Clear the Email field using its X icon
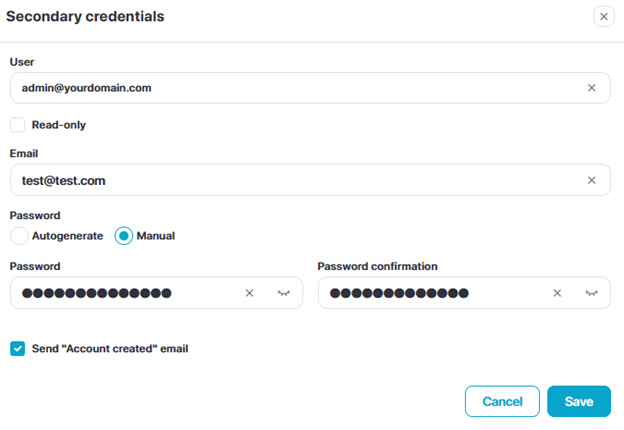The image size is (624, 430). click(591, 180)
